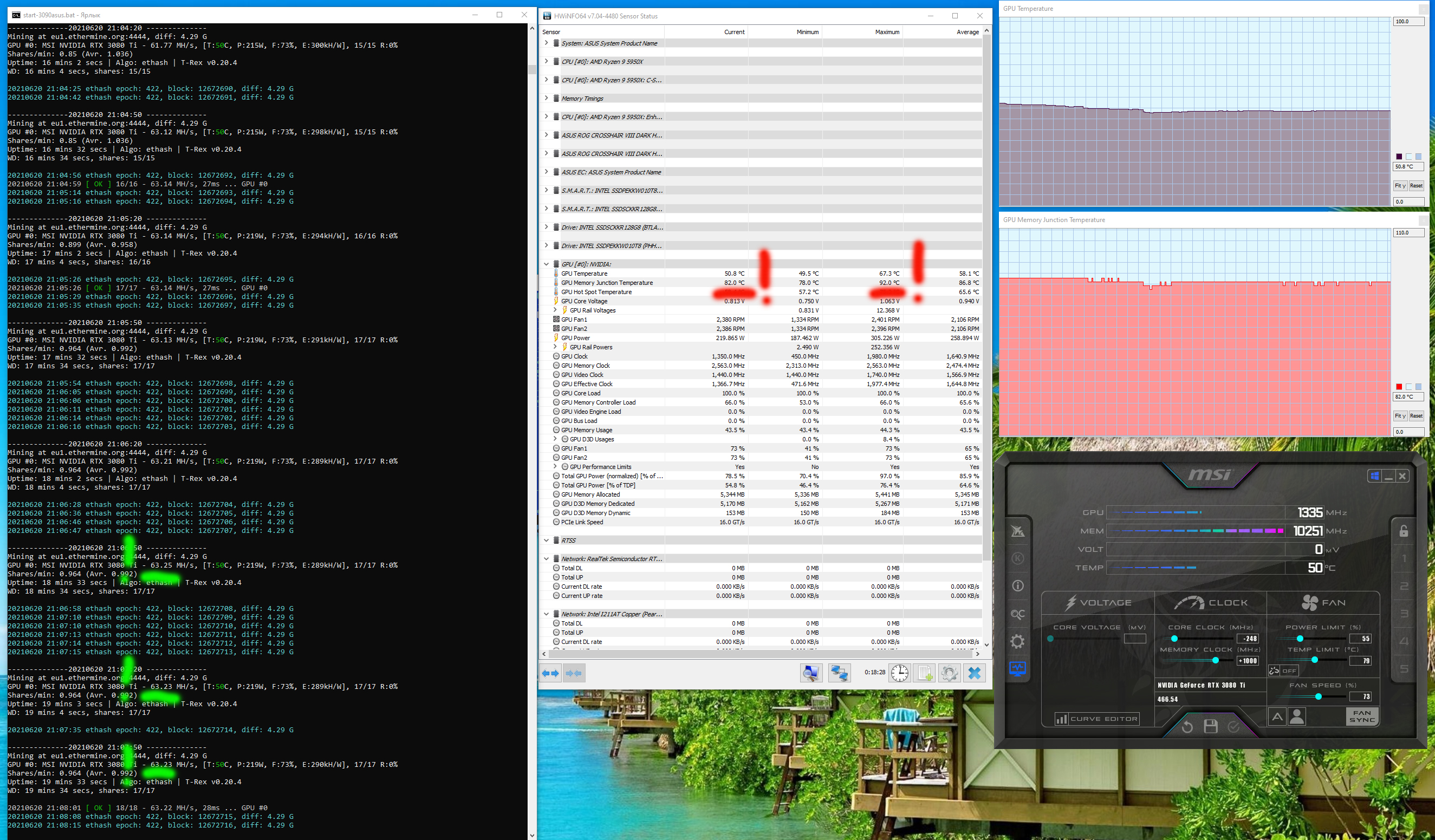Select Afterburner profile slot 1
The image size is (1435, 840).
coord(1404,558)
